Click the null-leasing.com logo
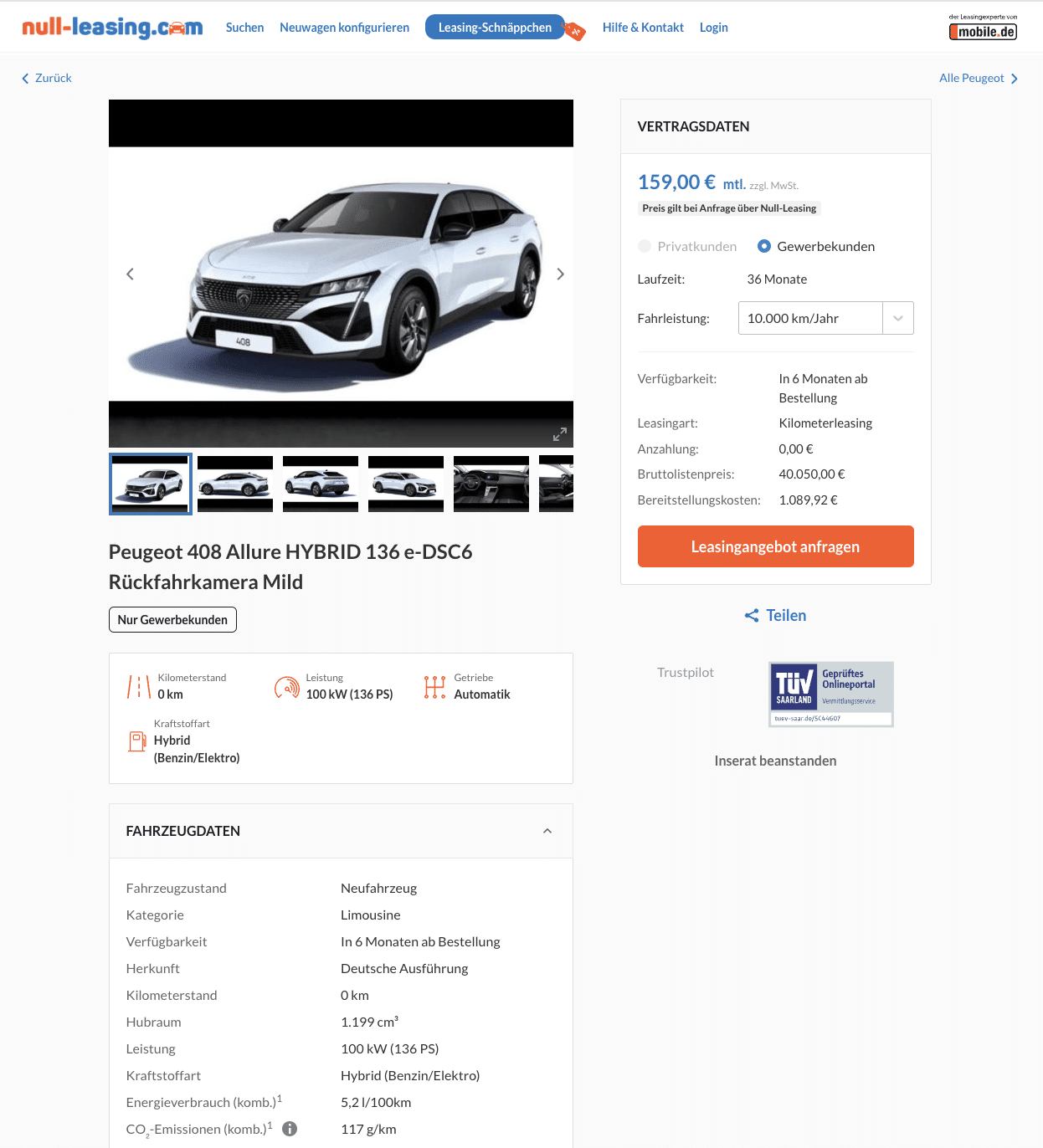The height and width of the screenshot is (1148, 1043). point(112,28)
